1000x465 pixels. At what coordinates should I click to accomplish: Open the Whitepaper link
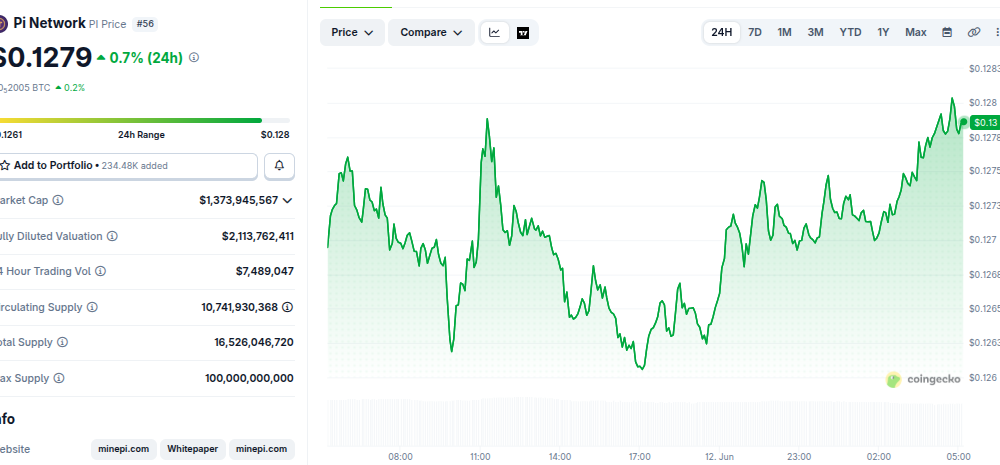tap(193, 449)
